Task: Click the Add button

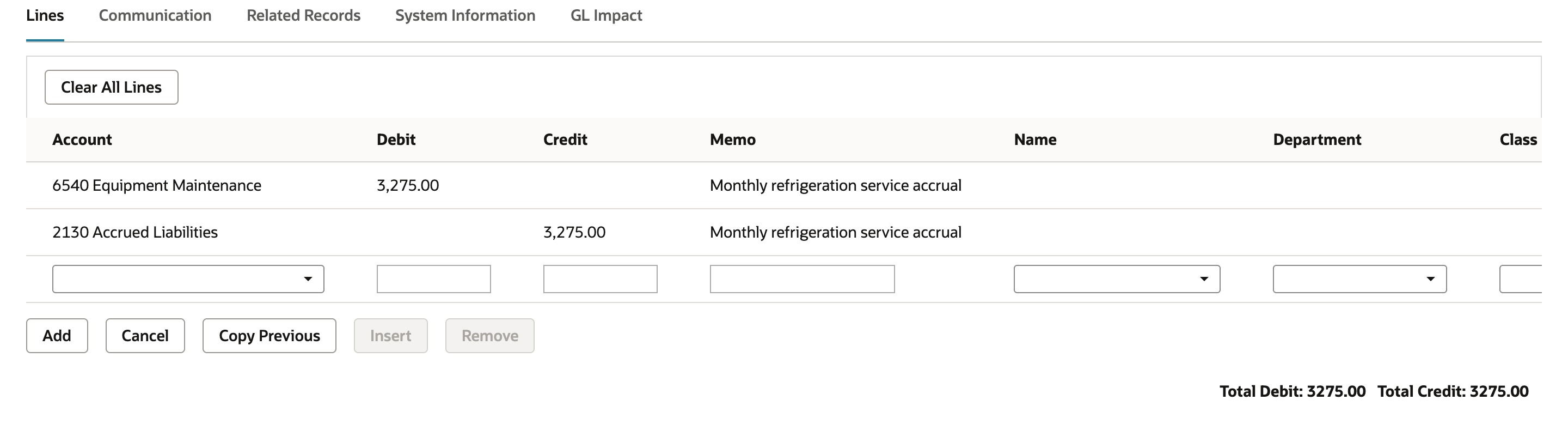Action: point(57,336)
